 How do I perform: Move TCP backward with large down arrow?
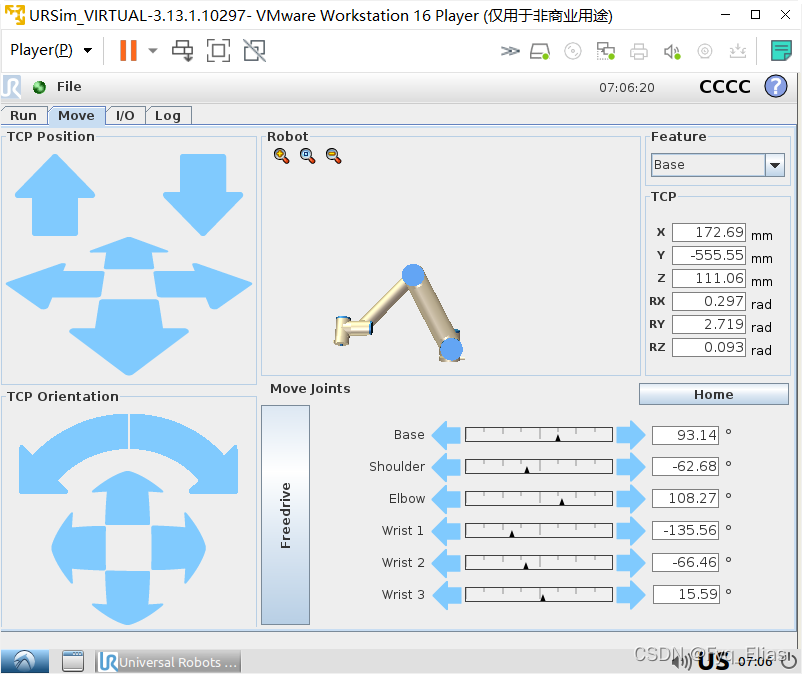pyautogui.click(x=129, y=338)
